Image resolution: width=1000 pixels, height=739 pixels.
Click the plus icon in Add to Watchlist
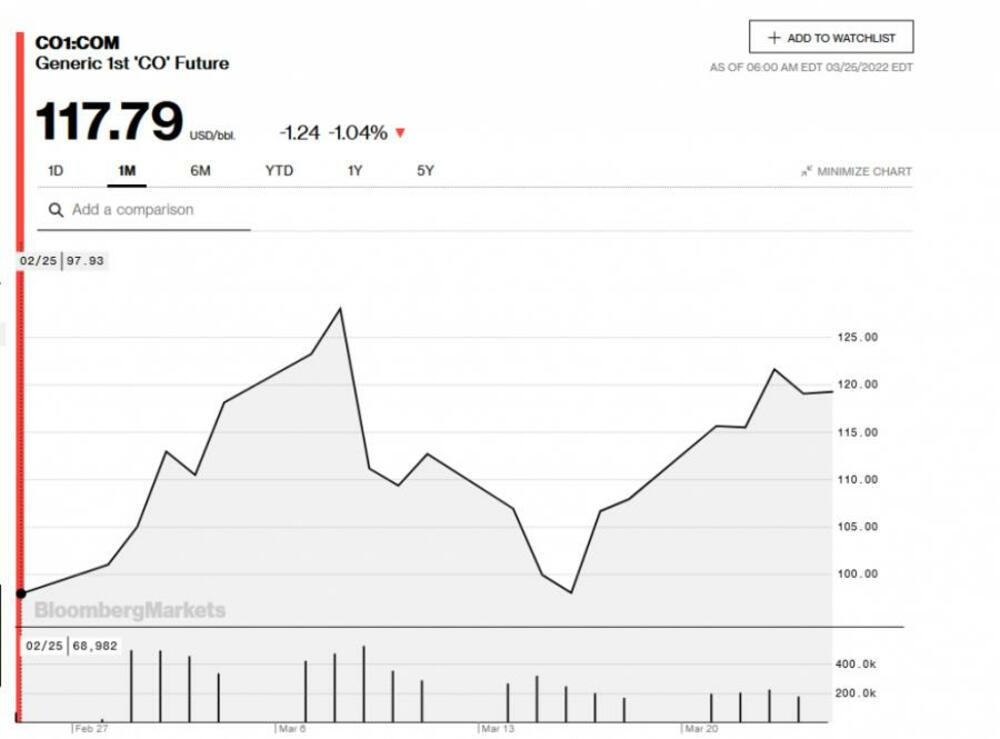(x=773, y=38)
